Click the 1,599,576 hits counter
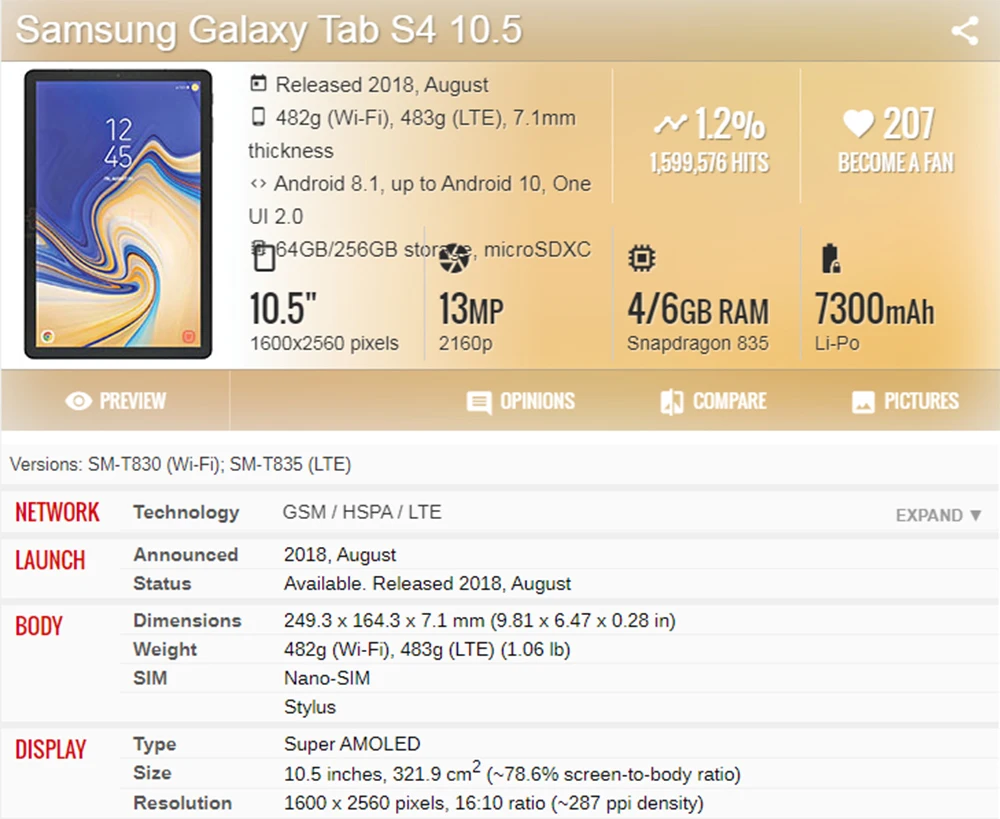Image resolution: width=1000 pixels, height=819 pixels. pyautogui.click(x=709, y=163)
